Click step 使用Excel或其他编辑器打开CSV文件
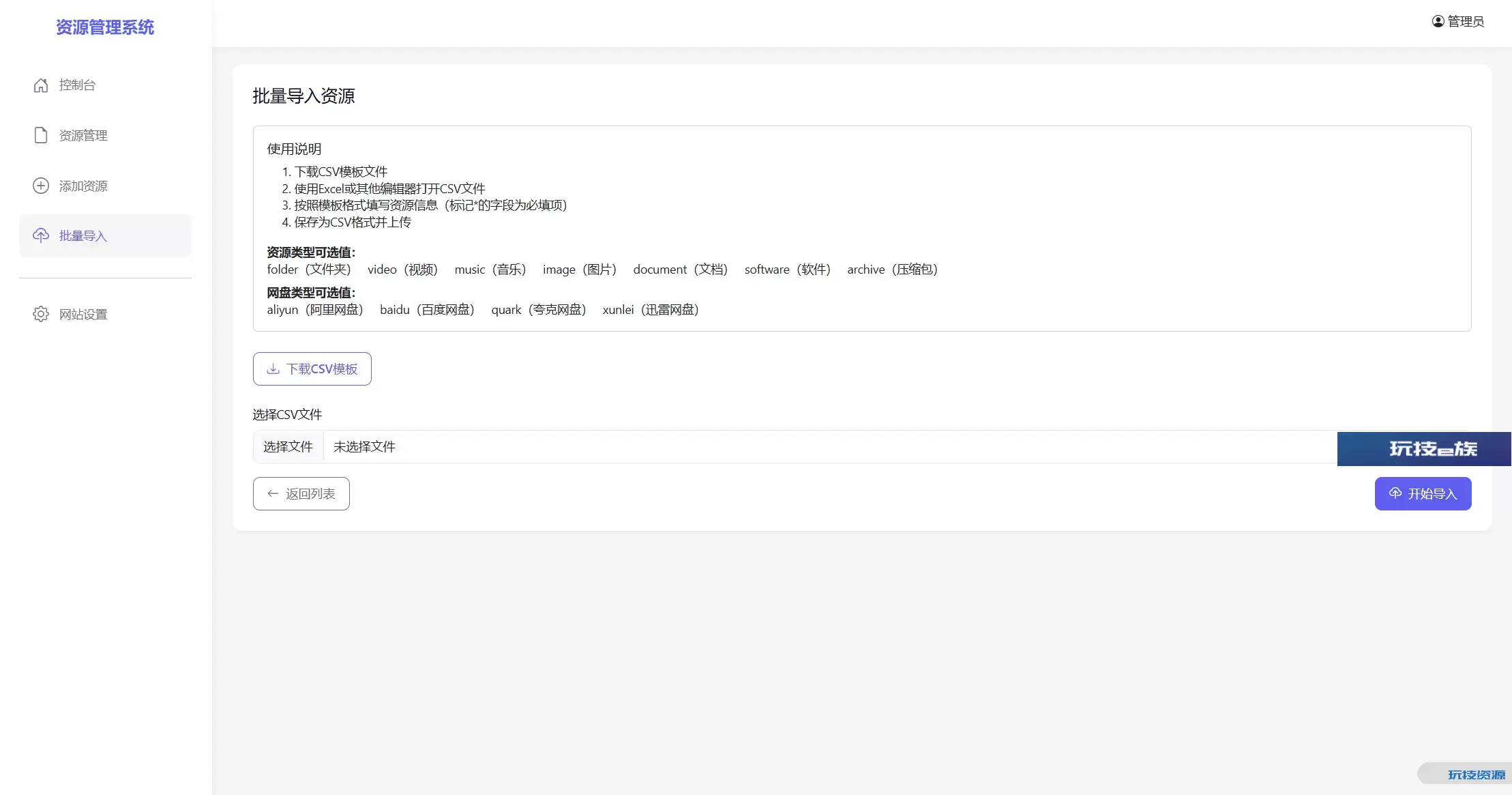The image size is (1512, 795). click(x=389, y=188)
